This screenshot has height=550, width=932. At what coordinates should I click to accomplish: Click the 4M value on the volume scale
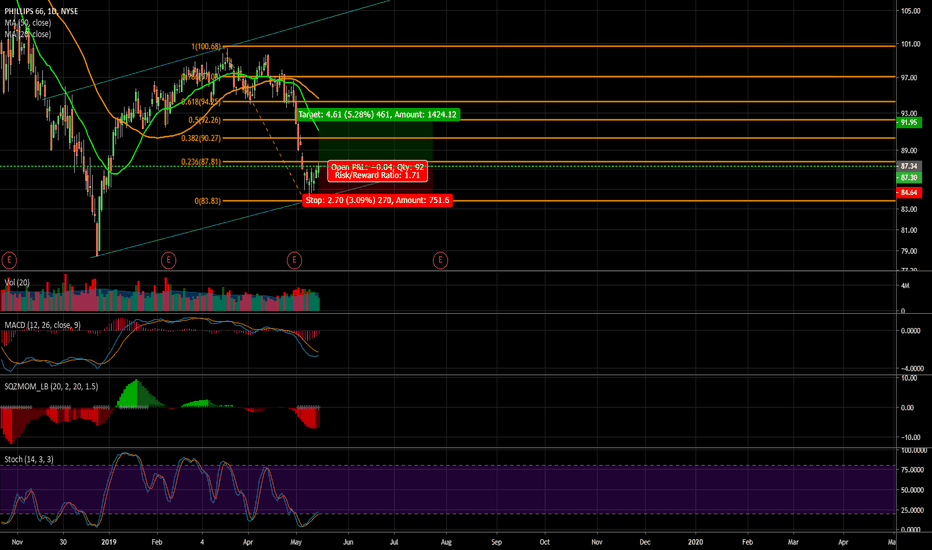pos(905,286)
